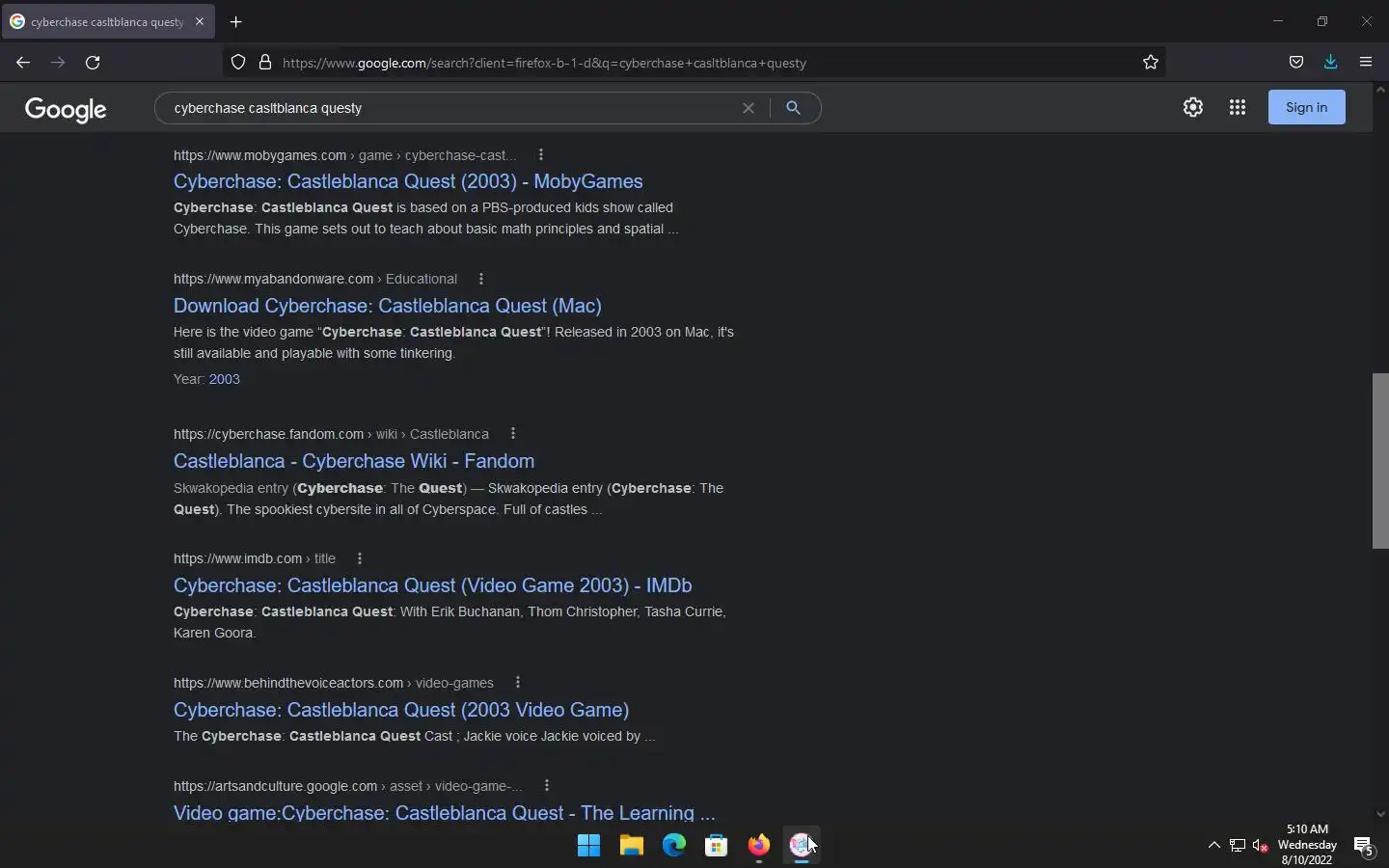The height and width of the screenshot is (868, 1389).
Task: Open the tracking protection shield icon
Action: pyautogui.click(x=238, y=63)
